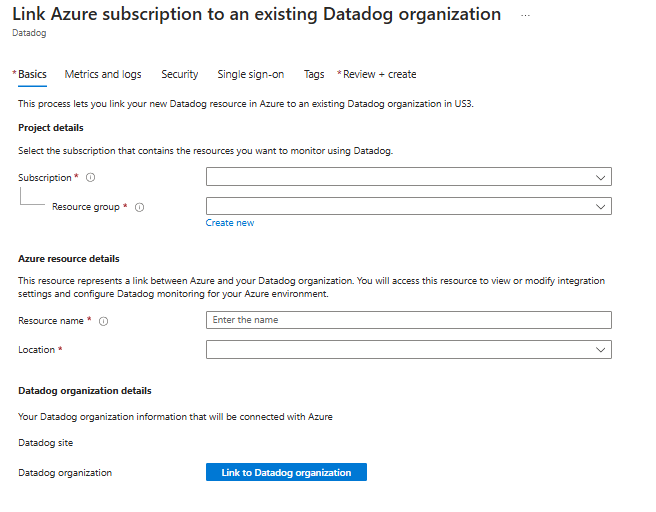Open the Location dropdown
656x512 pixels.
pyautogui.click(x=409, y=350)
